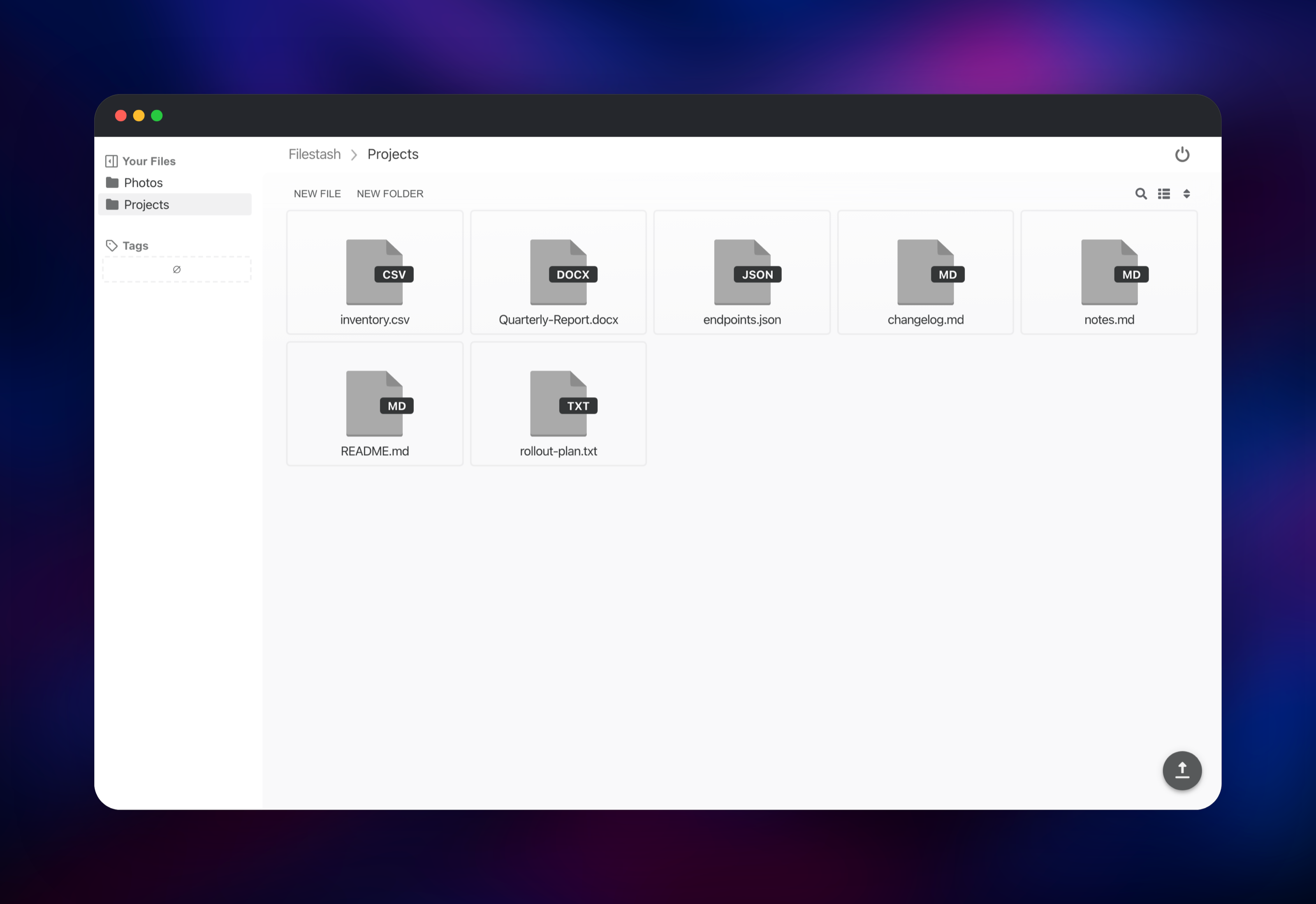This screenshot has width=1316, height=904.
Task: Open the sort order arrows
Action: click(1186, 194)
